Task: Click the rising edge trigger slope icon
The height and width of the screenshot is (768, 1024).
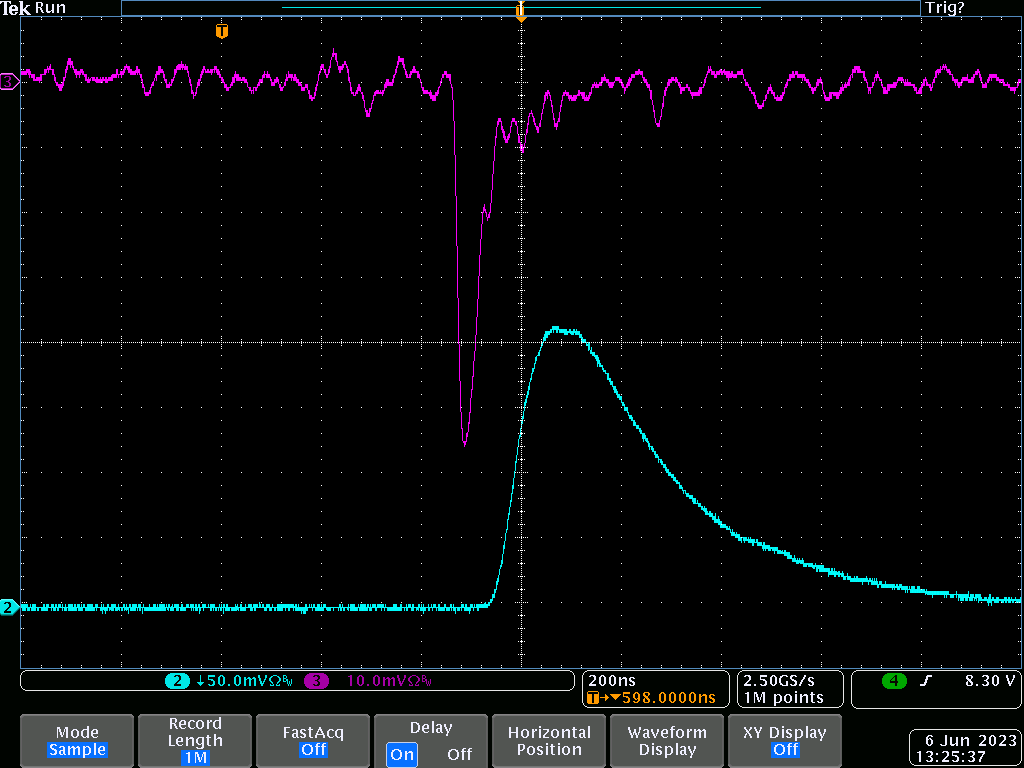Action: coord(926,681)
